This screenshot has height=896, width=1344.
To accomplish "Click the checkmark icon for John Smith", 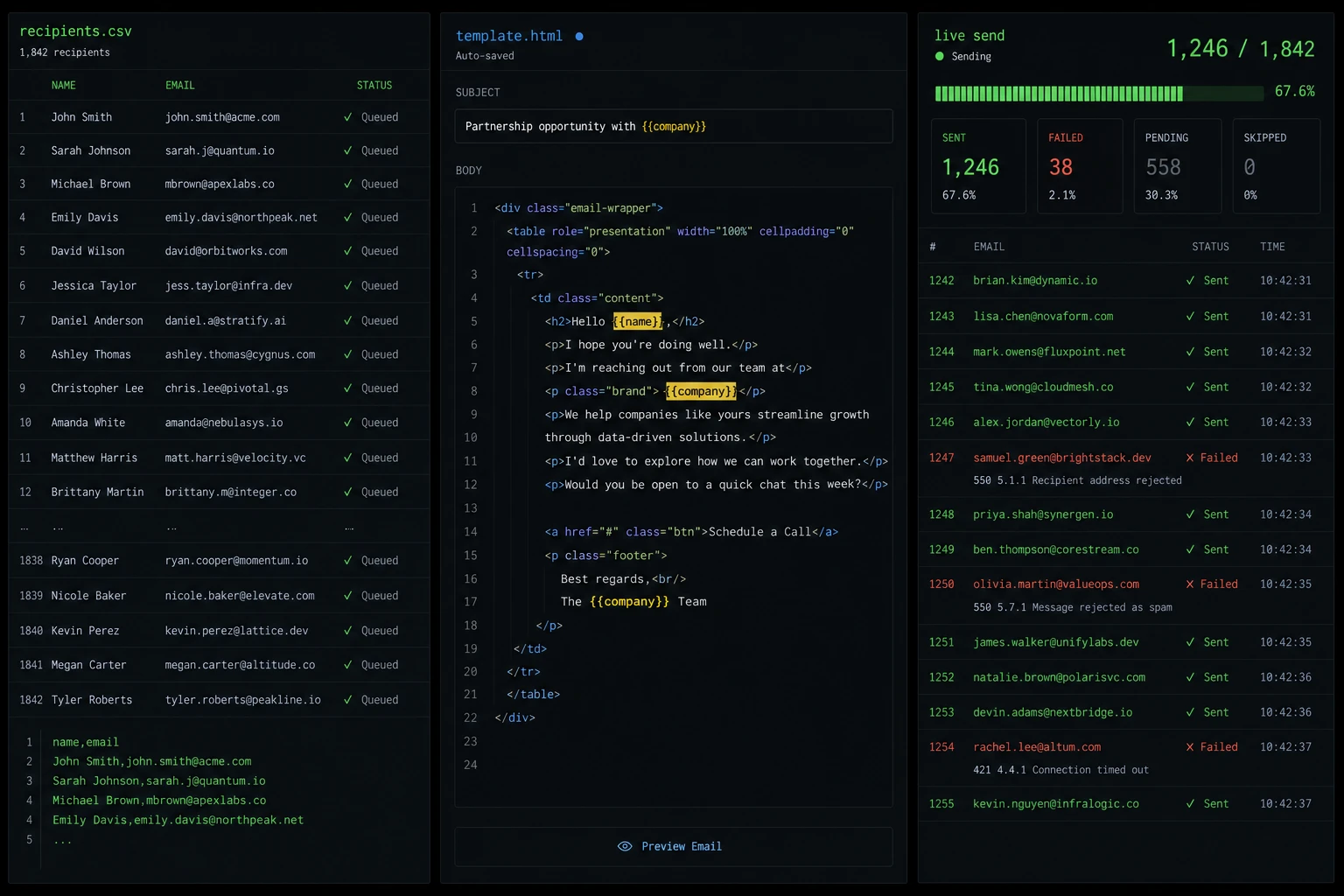I will (347, 116).
